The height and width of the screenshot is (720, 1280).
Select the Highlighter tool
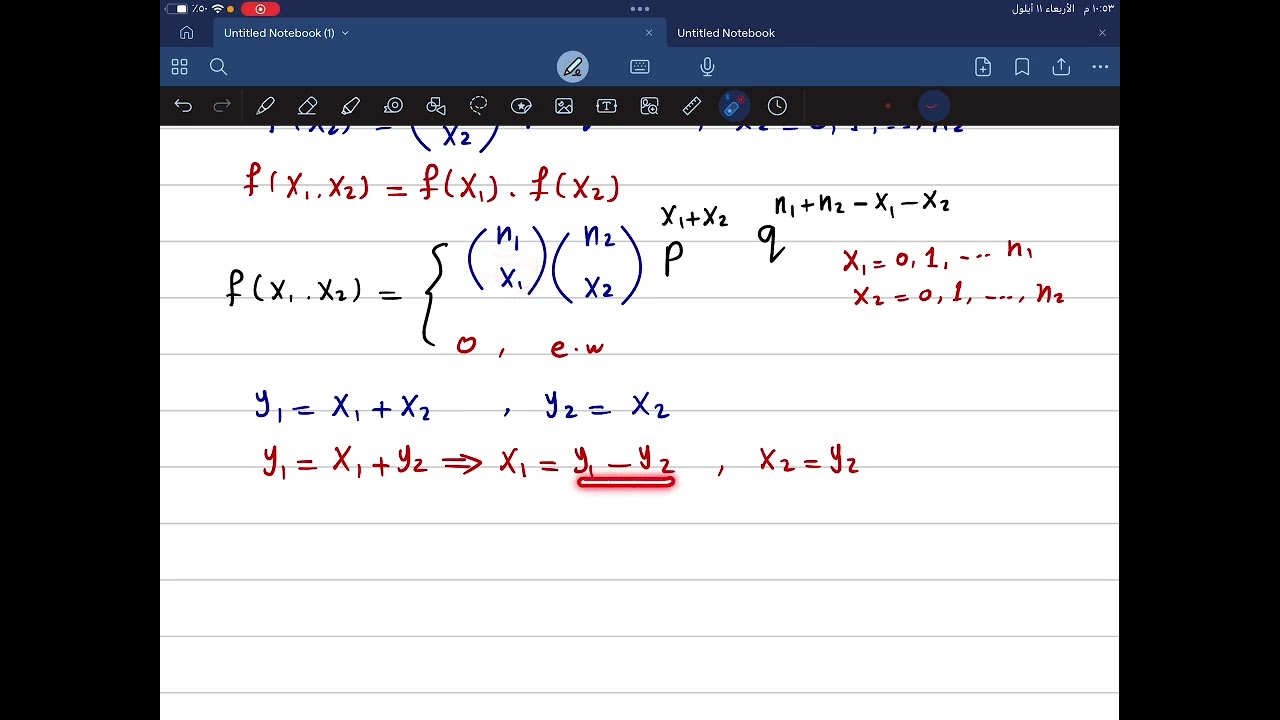click(350, 105)
